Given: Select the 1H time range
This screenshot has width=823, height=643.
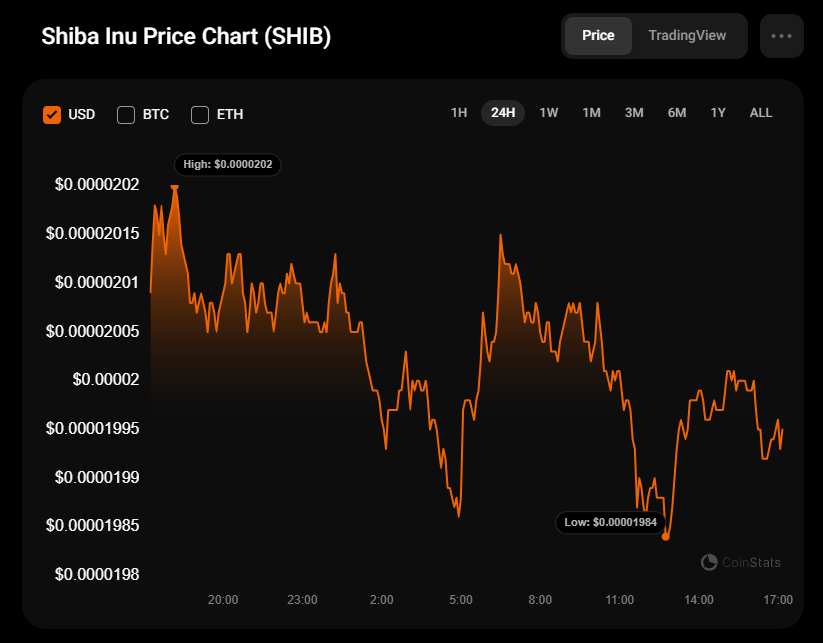Looking at the screenshot, I should pos(459,112).
